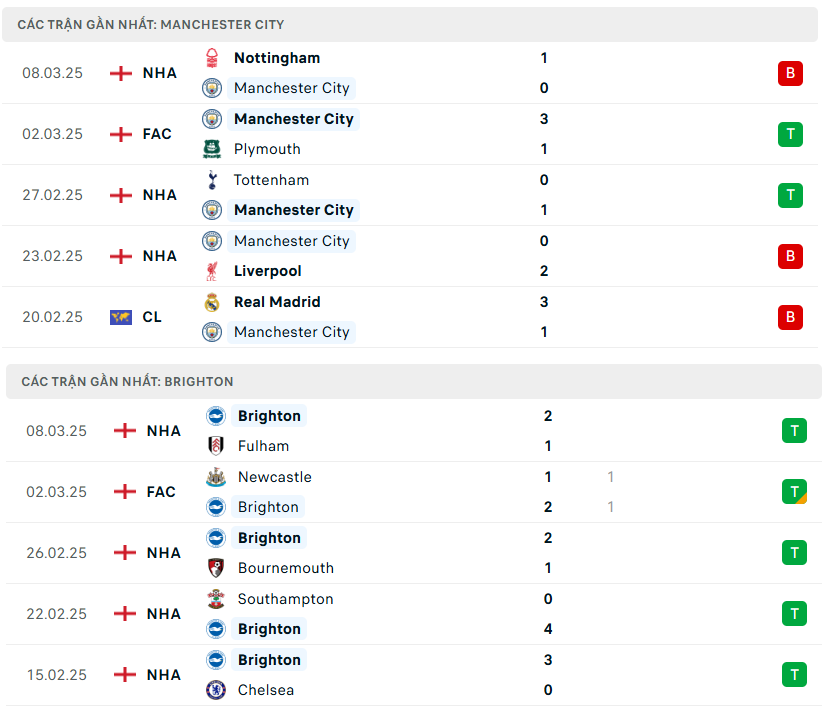This screenshot has height=717, width=831.
Task: Open the Nottingham team link
Action: click(277, 58)
